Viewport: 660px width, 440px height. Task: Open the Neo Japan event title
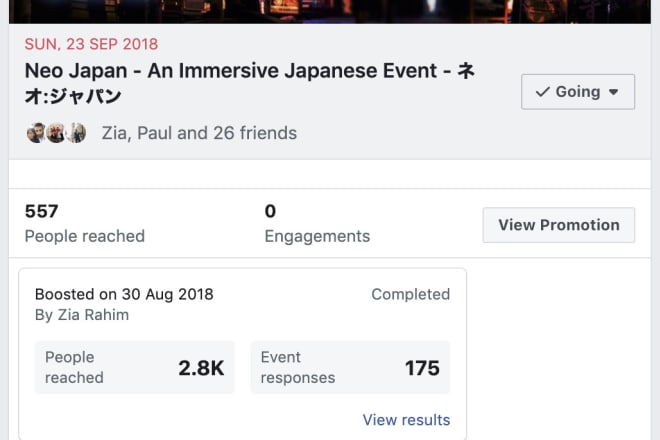[x=250, y=83]
